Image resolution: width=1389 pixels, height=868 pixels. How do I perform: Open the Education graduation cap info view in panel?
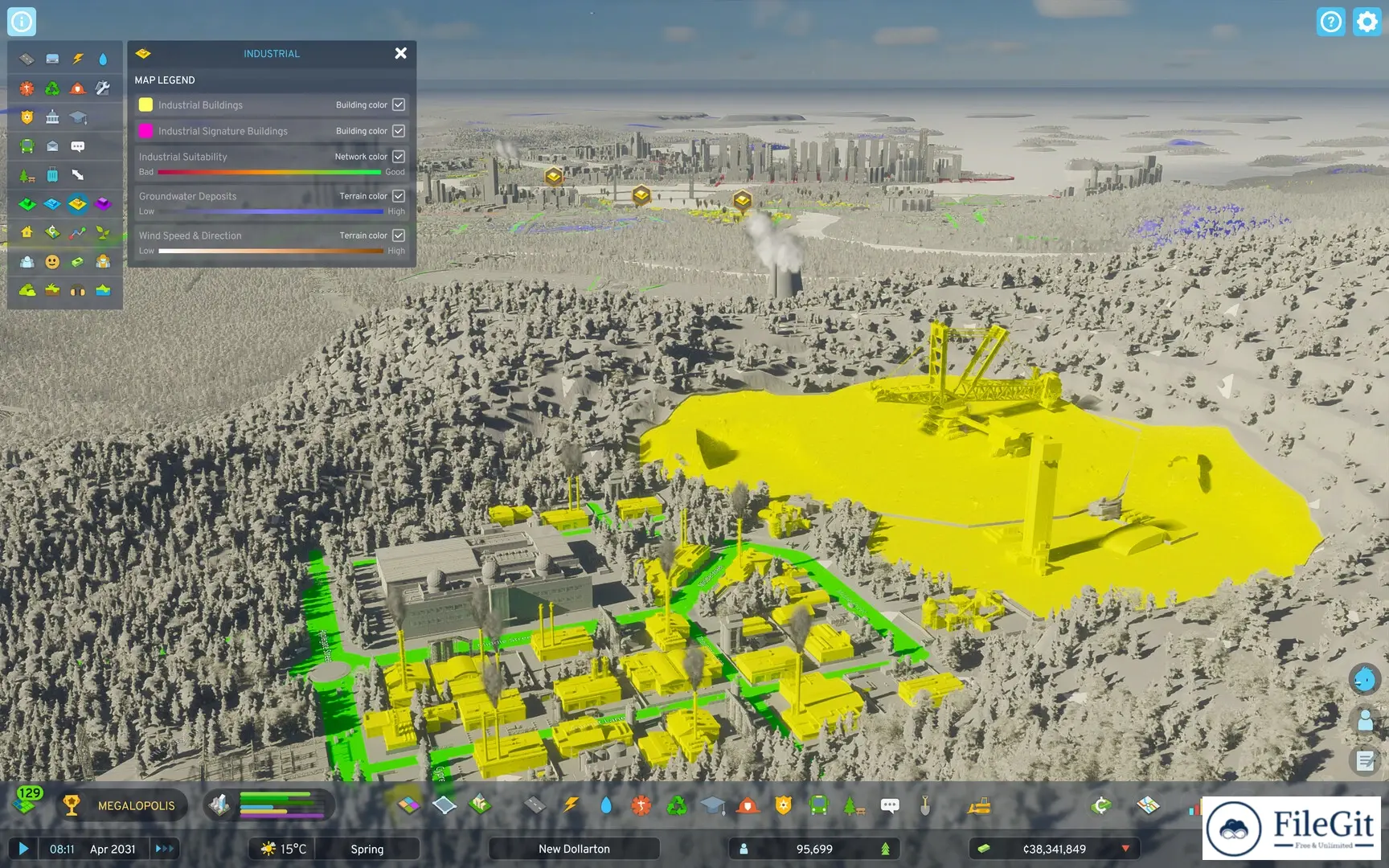(x=78, y=117)
